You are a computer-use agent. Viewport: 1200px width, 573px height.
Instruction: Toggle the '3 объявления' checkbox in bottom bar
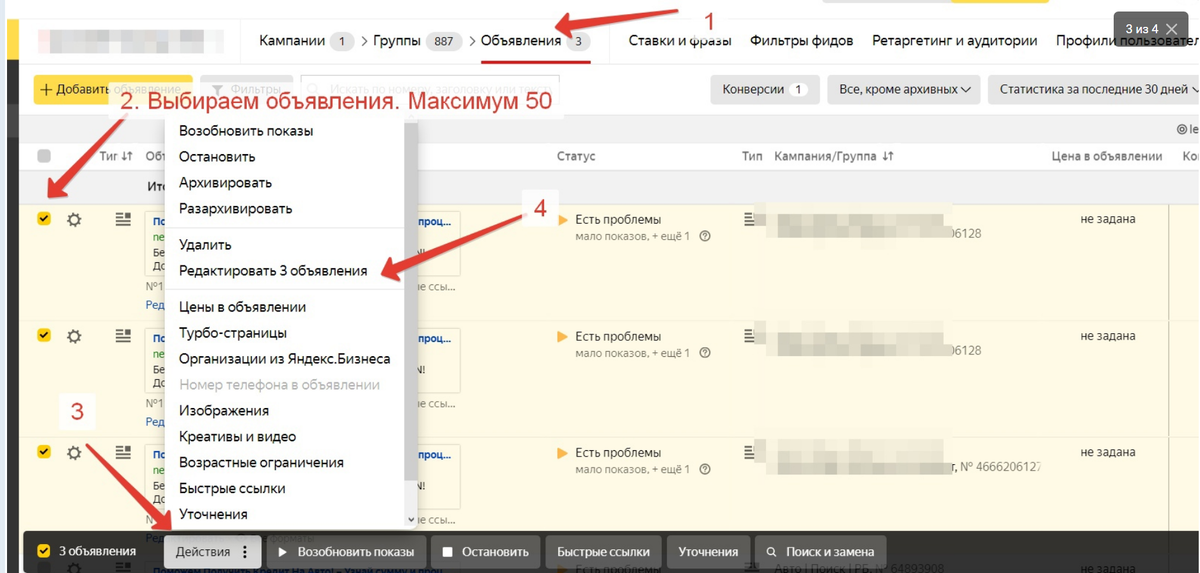pos(43,551)
